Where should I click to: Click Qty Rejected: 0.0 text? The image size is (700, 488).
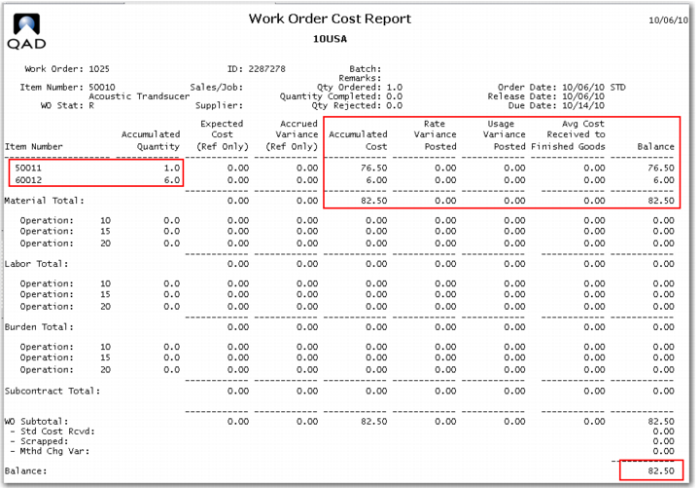coord(357,106)
